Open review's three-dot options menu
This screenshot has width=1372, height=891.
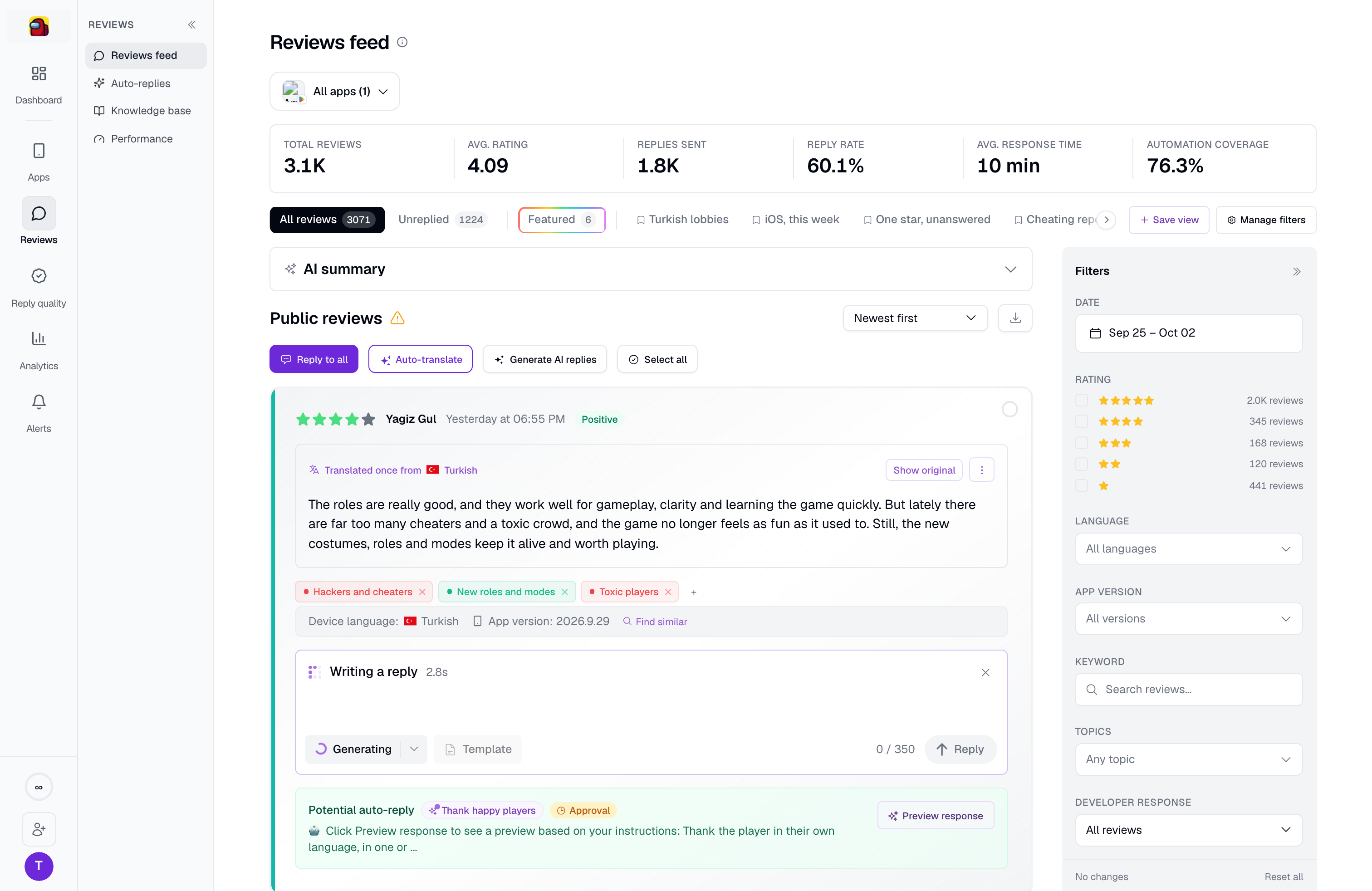982,470
